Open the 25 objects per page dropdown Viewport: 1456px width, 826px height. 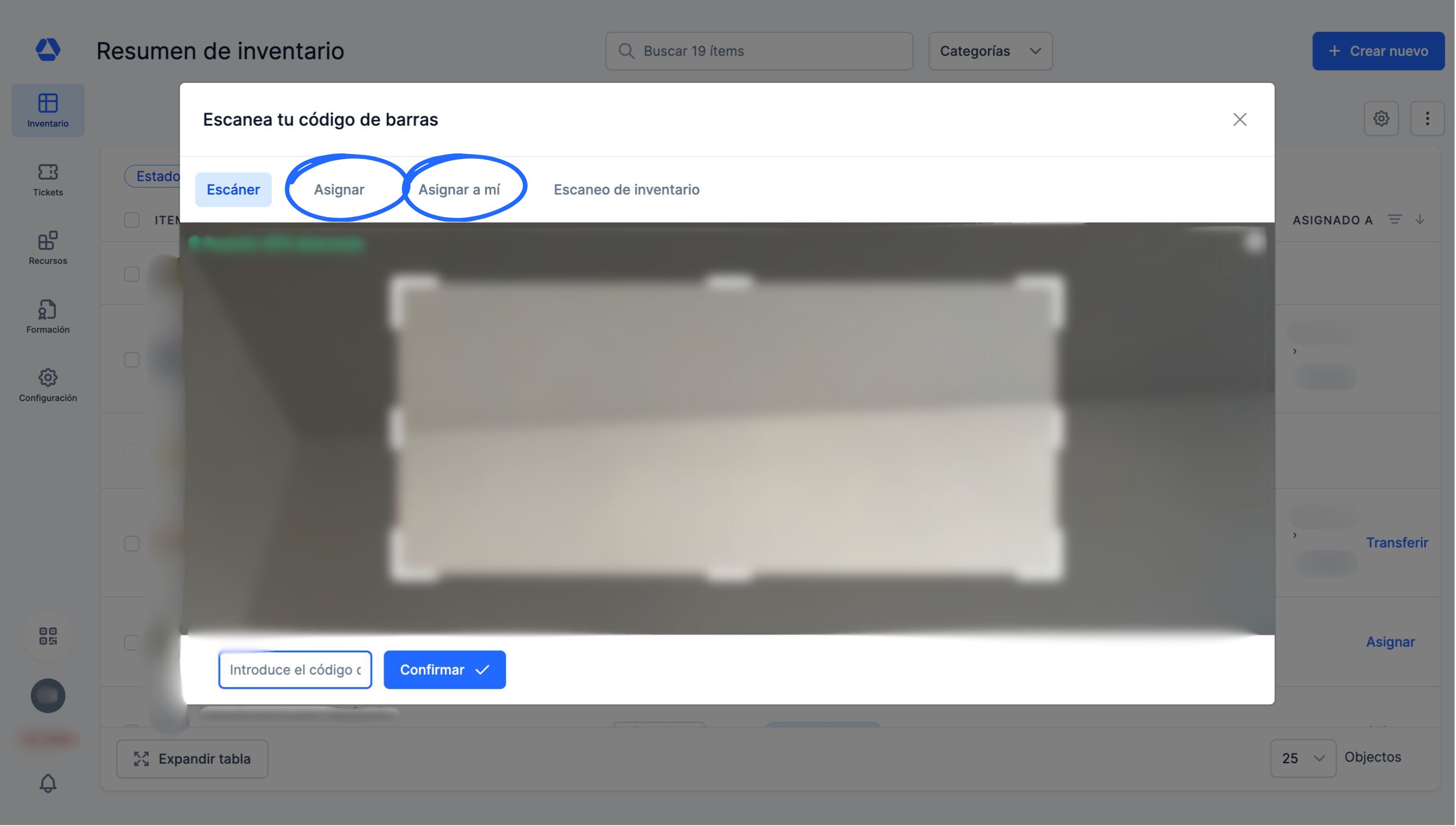click(1303, 759)
